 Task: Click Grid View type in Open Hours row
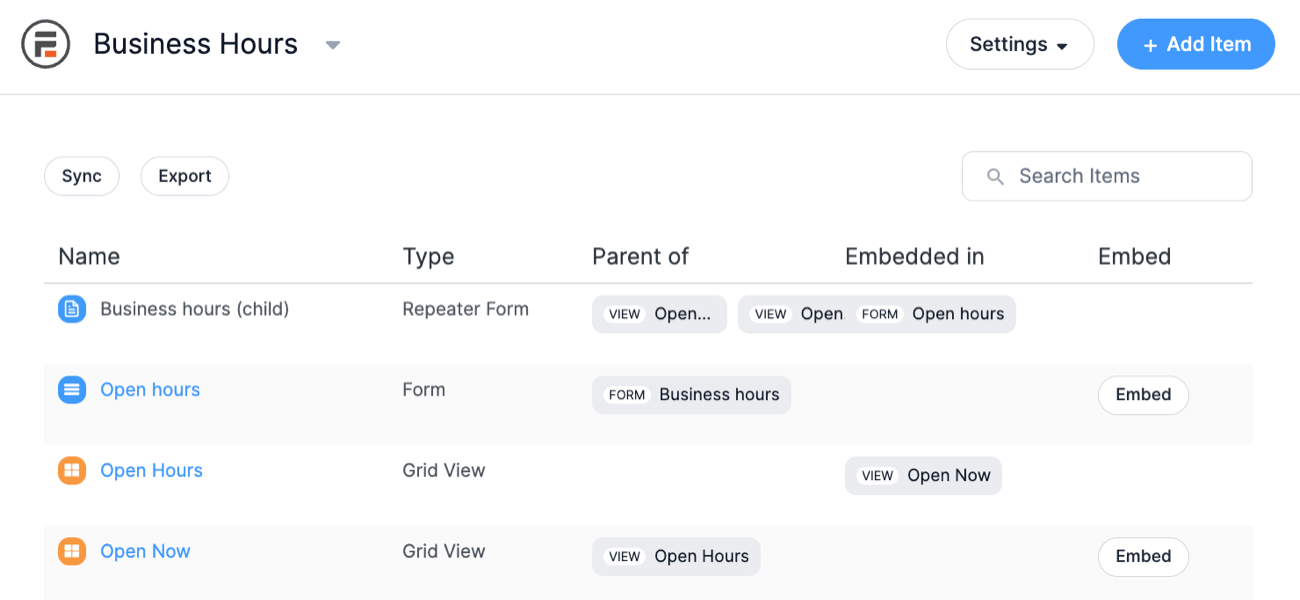pos(443,470)
